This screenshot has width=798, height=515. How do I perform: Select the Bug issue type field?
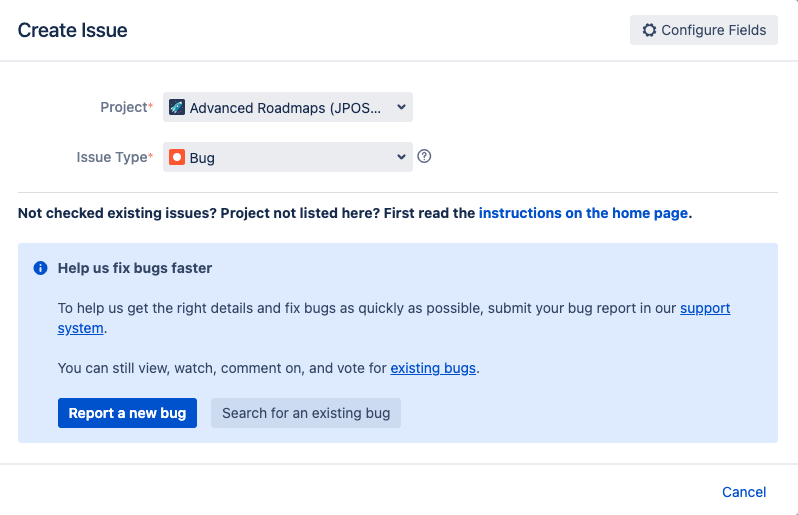[x=288, y=157]
